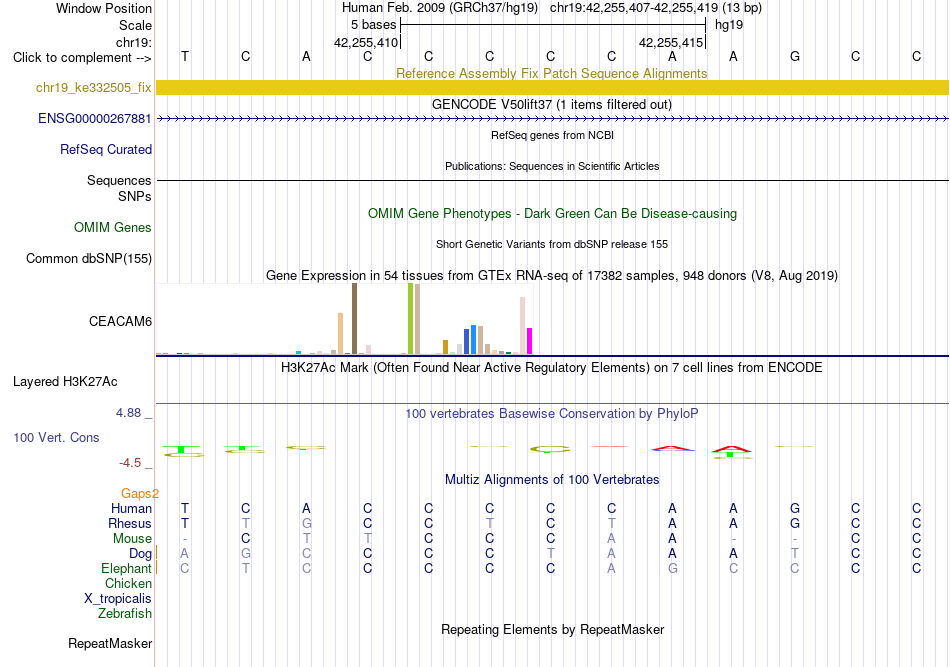The height and width of the screenshot is (667, 950).
Task: Click the Rhesus species row label
Action: [x=130, y=524]
